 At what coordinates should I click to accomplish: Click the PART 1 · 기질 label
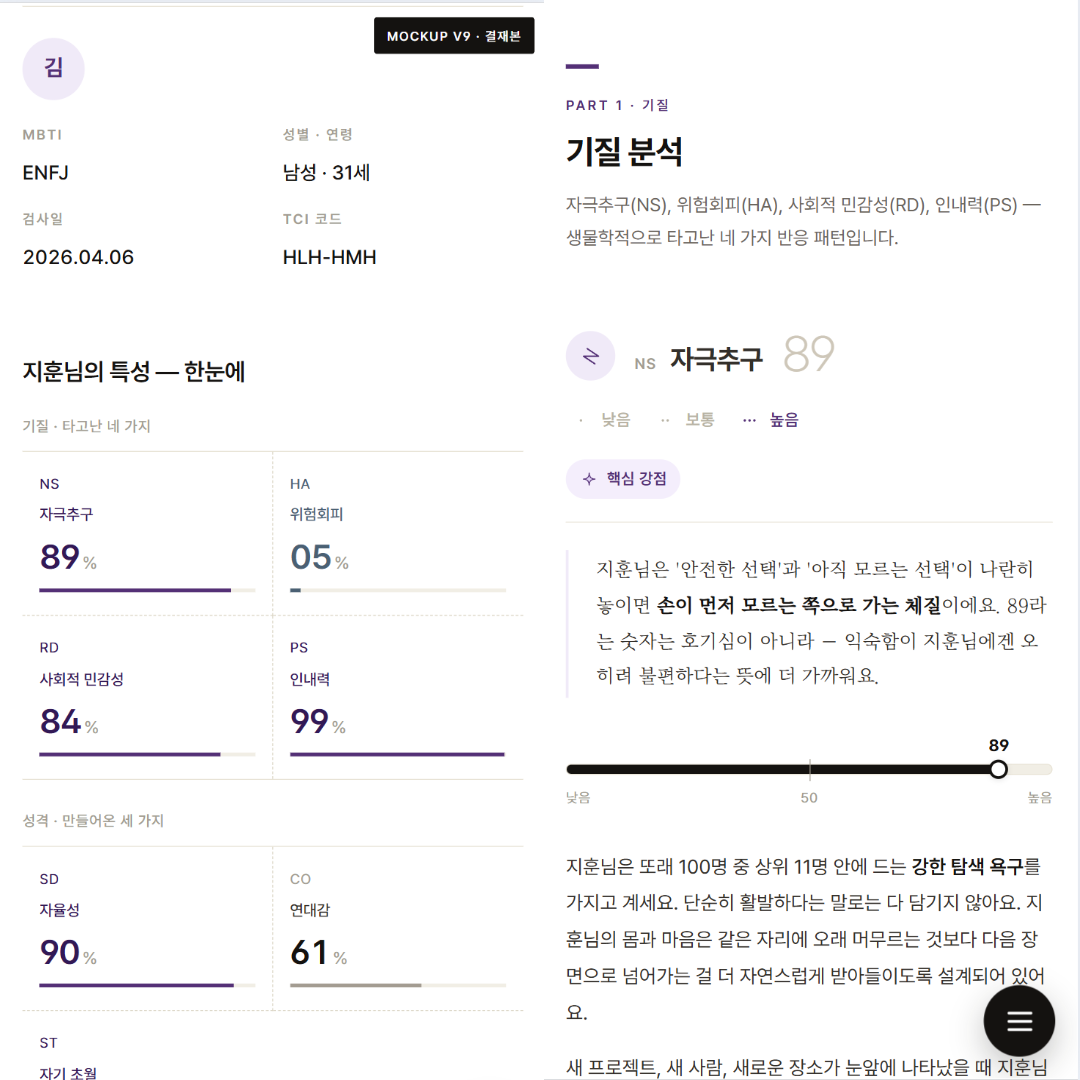click(617, 105)
